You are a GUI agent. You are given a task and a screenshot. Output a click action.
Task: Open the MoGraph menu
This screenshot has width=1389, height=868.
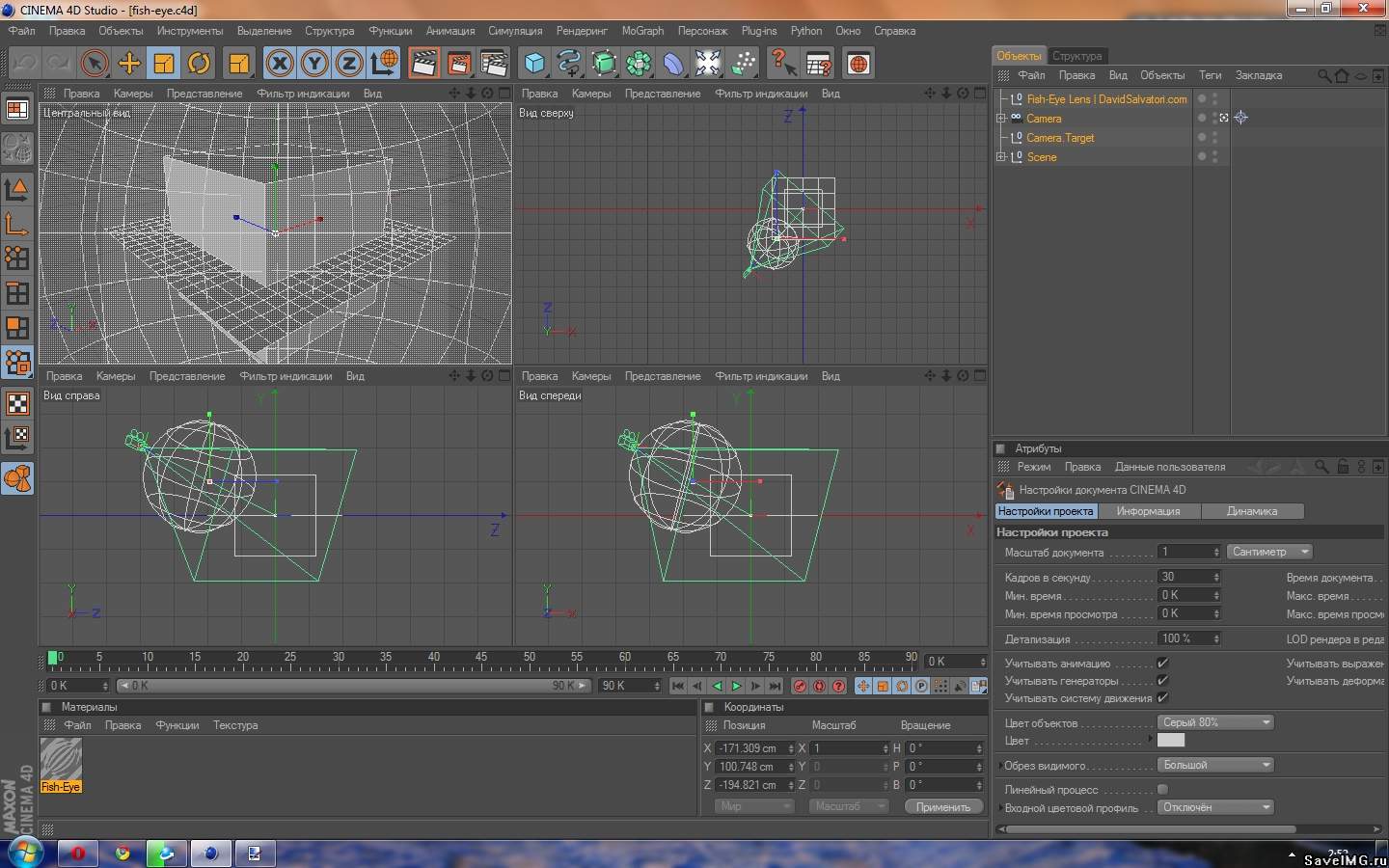pos(642,31)
